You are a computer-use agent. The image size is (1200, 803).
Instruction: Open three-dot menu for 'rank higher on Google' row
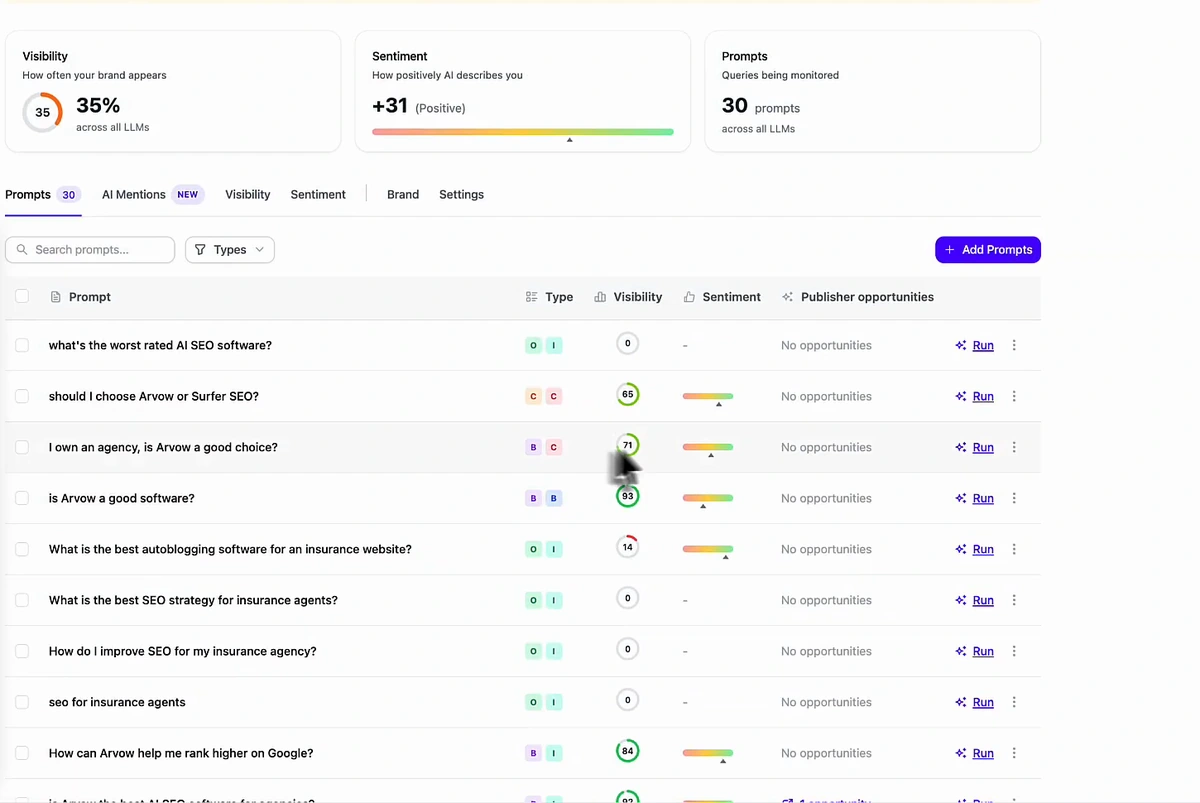pyautogui.click(x=1014, y=753)
